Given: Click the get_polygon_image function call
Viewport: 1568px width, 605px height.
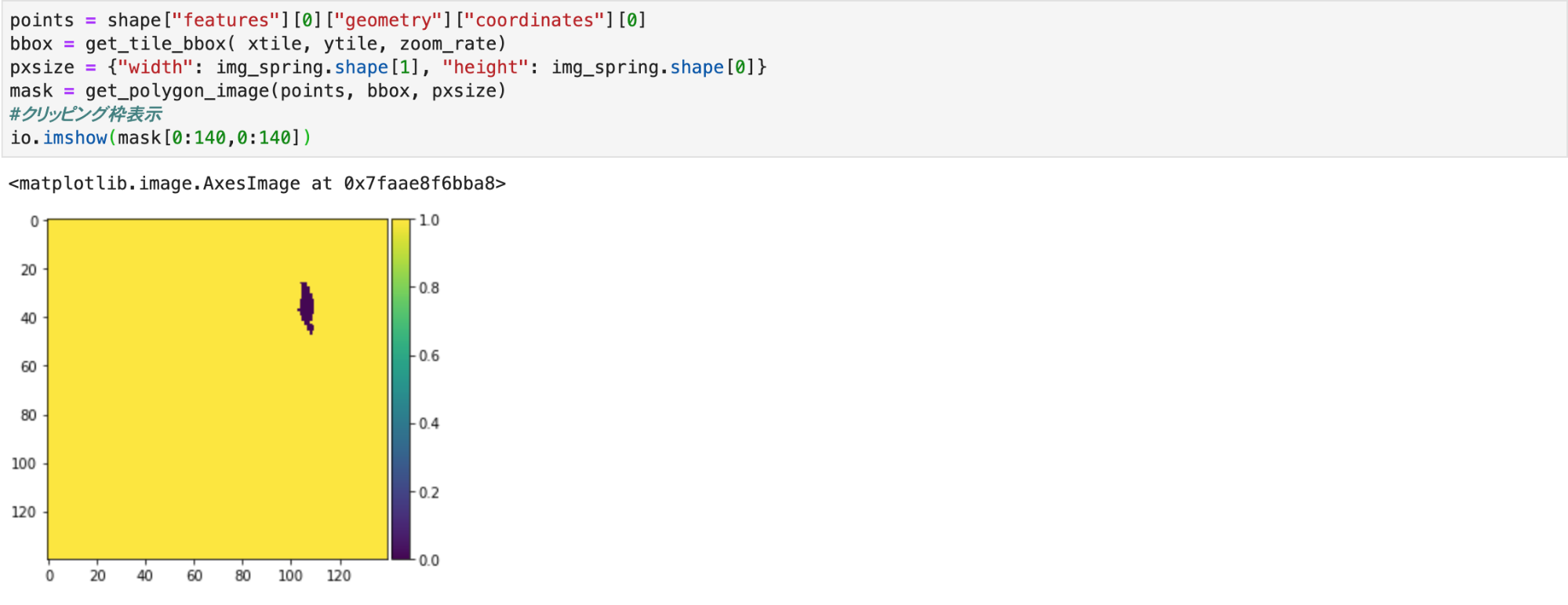Looking at the screenshot, I should click(x=296, y=91).
